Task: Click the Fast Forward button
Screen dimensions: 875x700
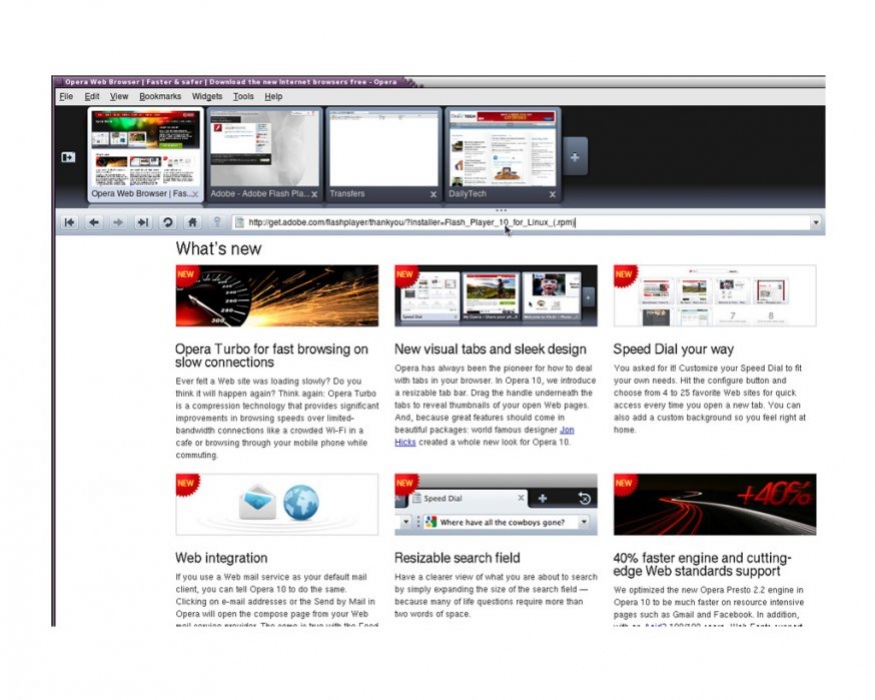Action: click(143, 223)
